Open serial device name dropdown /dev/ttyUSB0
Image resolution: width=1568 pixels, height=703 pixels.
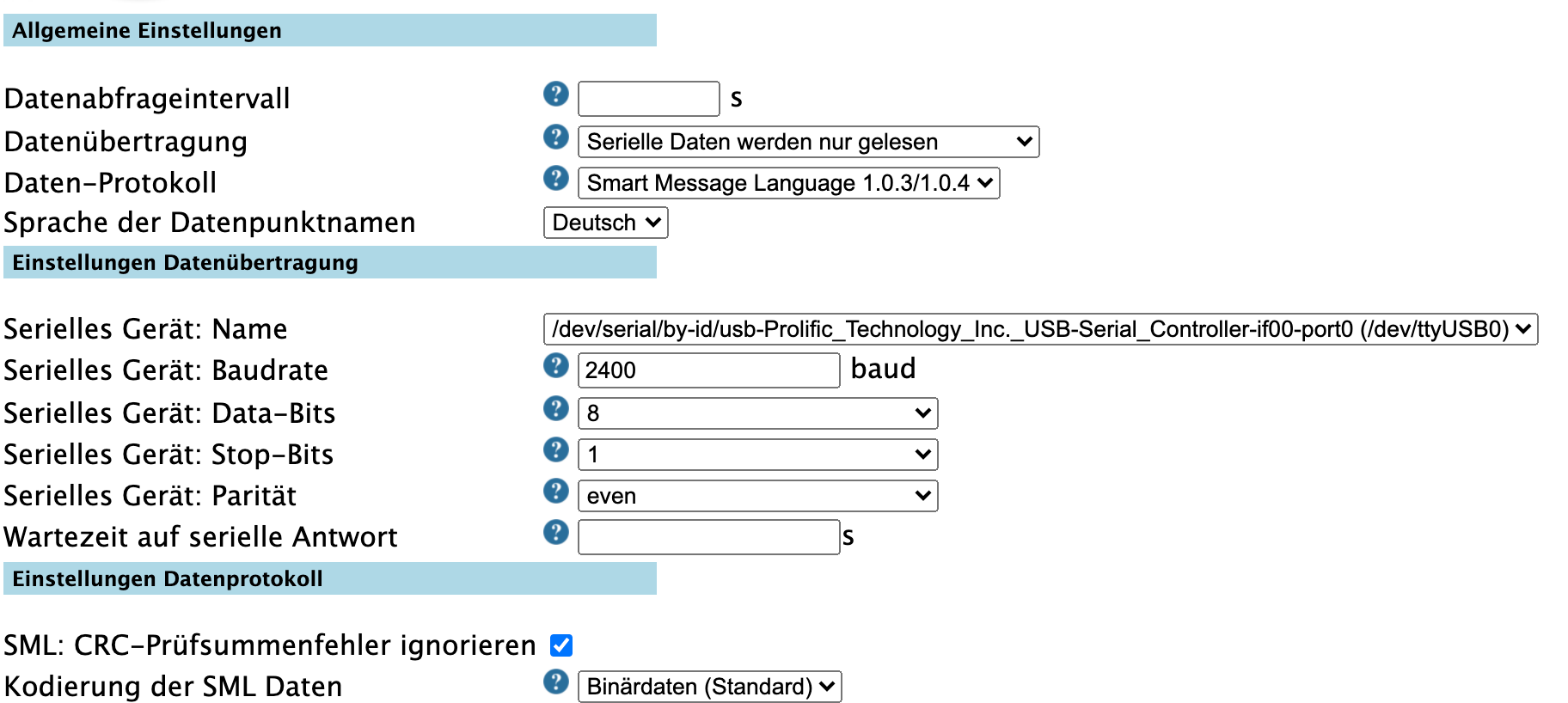tap(1040, 329)
